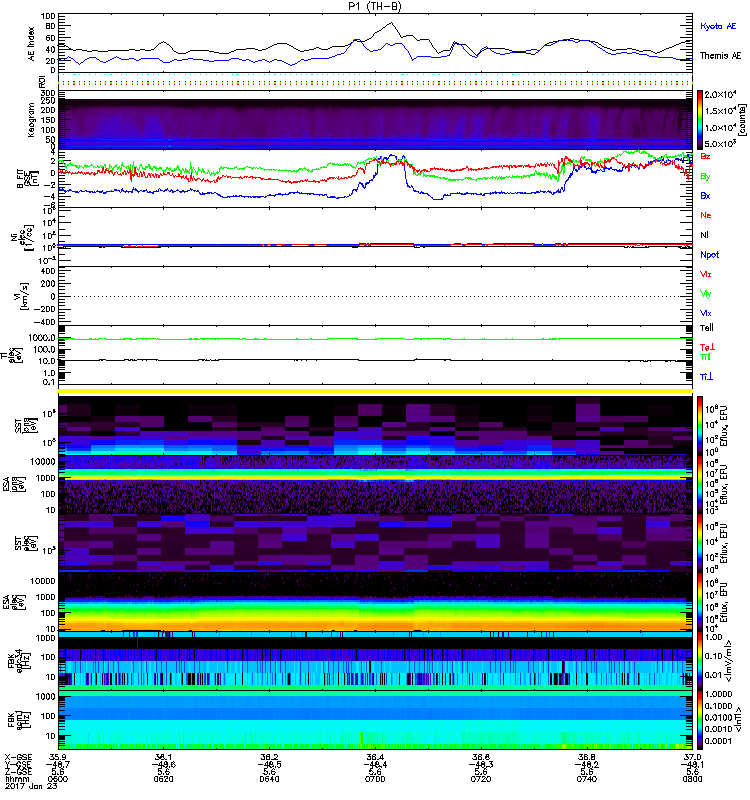Click the ion velocity Vi plot panel
750x800 pixels.
(x=375, y=296)
